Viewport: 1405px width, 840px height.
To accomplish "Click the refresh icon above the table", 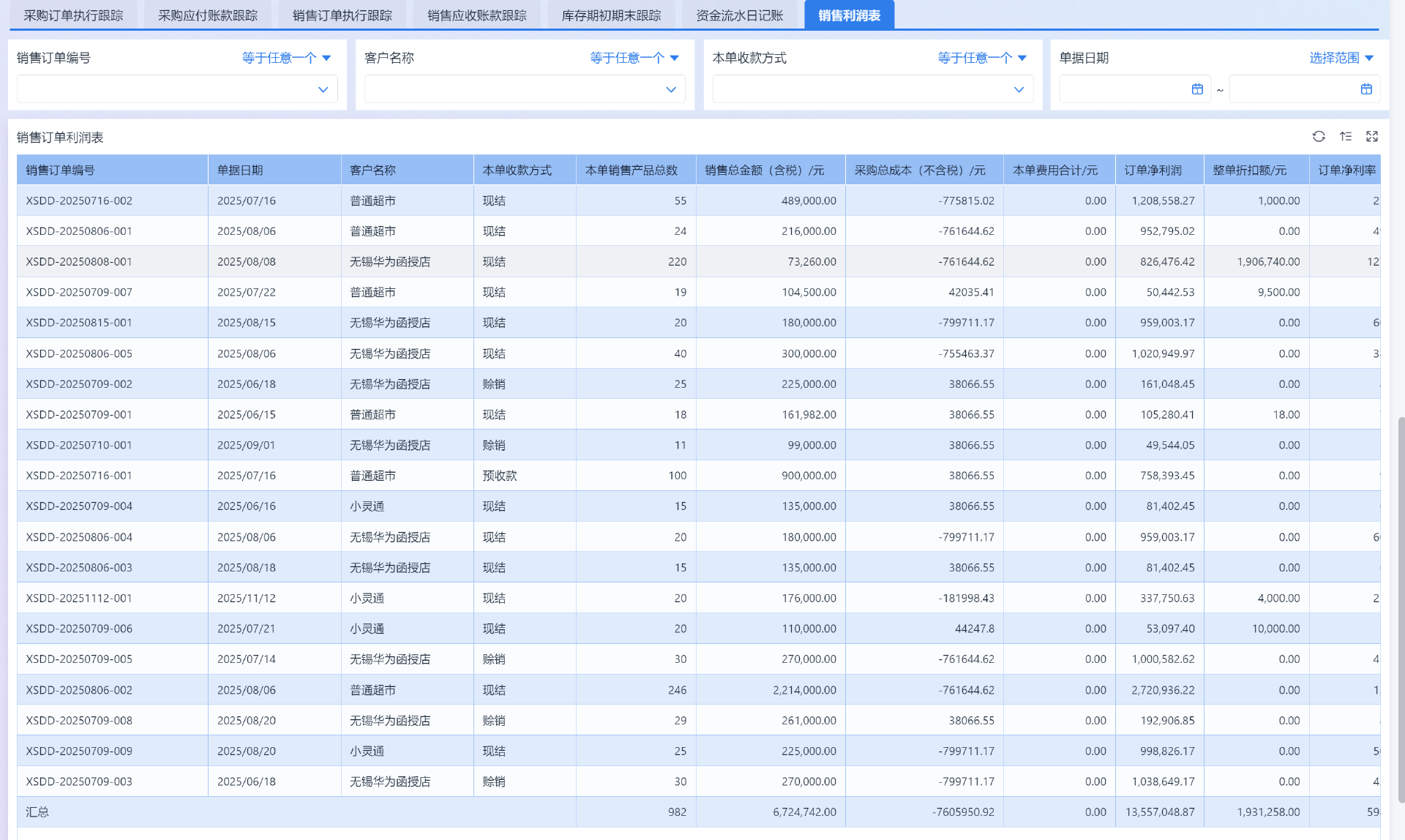I will (x=1319, y=137).
